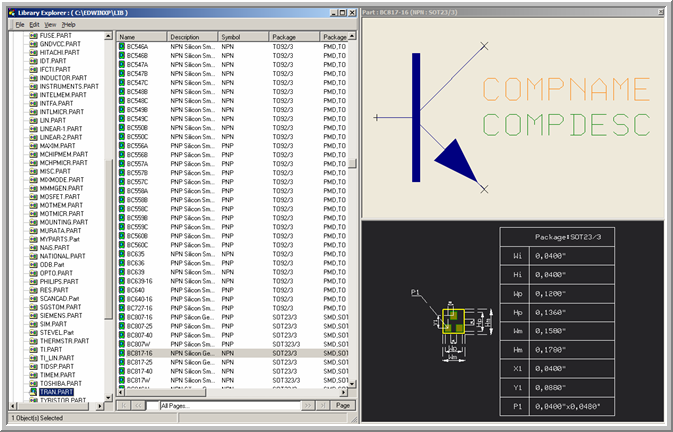Click the BC546A part icon
The image size is (673, 432).
[x=122, y=46]
